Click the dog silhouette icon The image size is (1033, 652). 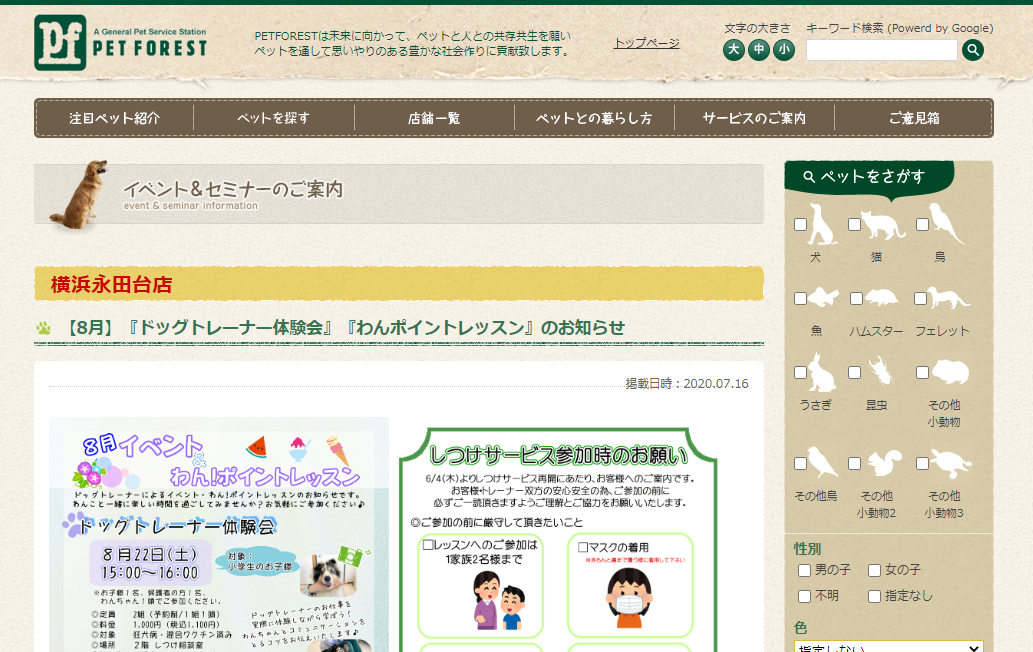click(822, 225)
